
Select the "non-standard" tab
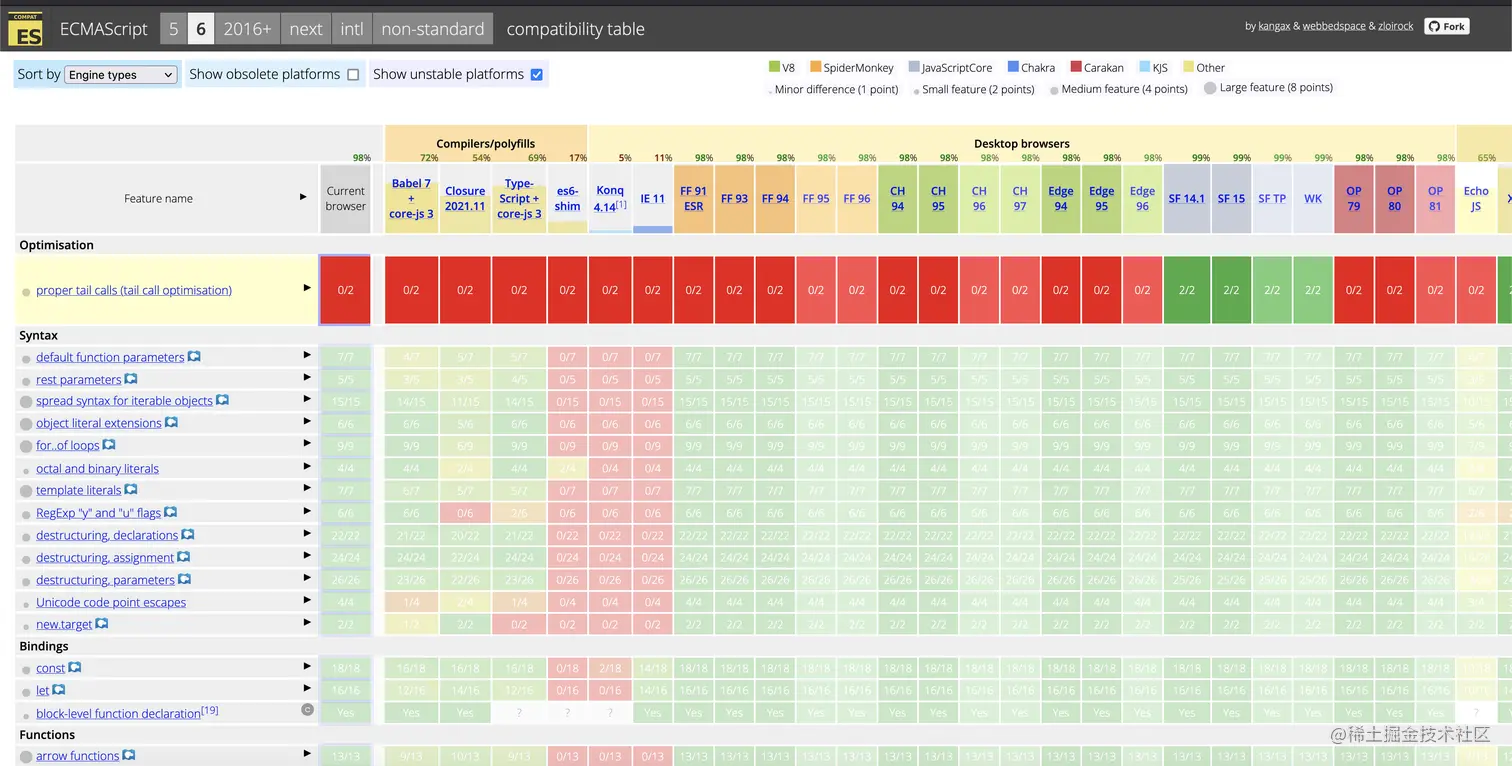point(432,29)
